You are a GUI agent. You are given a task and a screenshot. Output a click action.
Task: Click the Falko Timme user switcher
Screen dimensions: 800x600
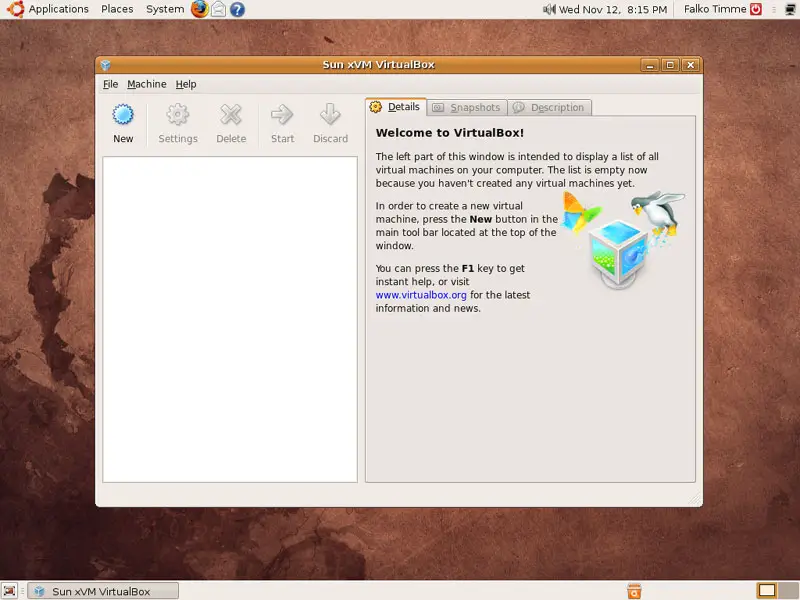pyautogui.click(x=715, y=9)
